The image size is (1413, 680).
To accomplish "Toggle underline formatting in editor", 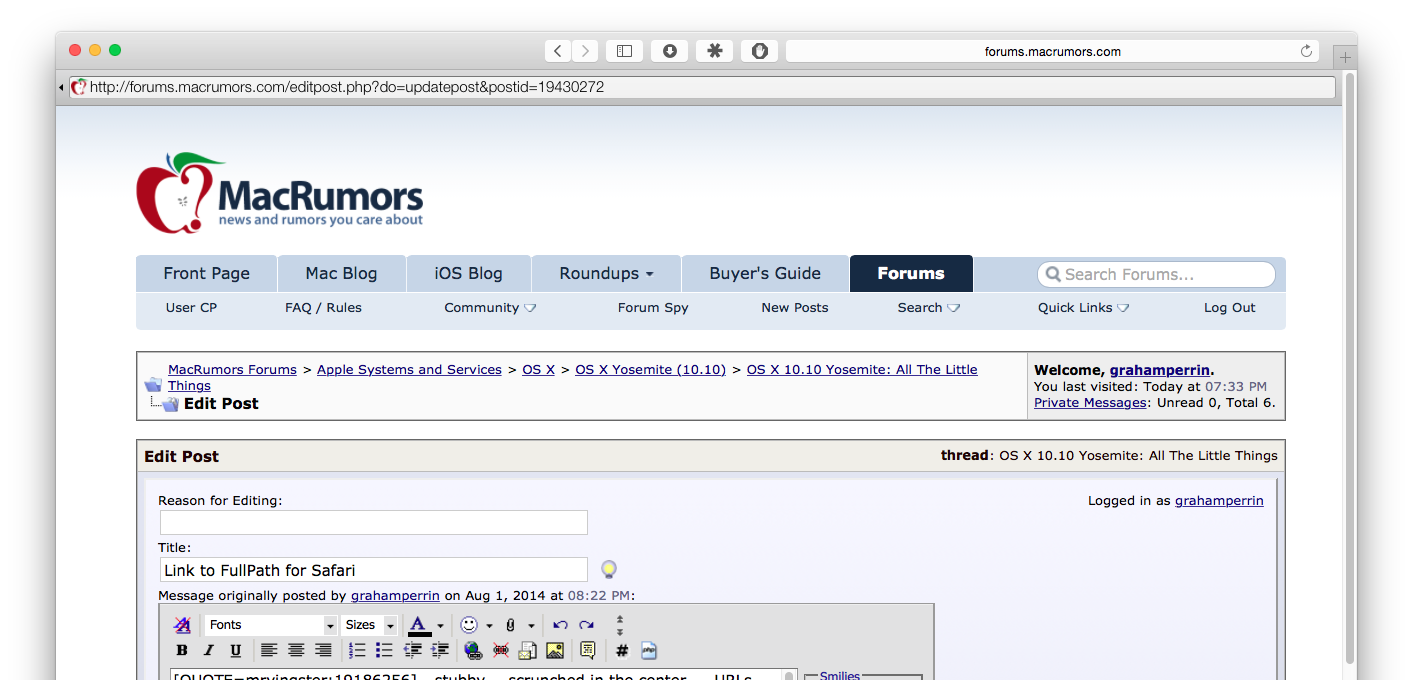I will pyautogui.click(x=236, y=651).
